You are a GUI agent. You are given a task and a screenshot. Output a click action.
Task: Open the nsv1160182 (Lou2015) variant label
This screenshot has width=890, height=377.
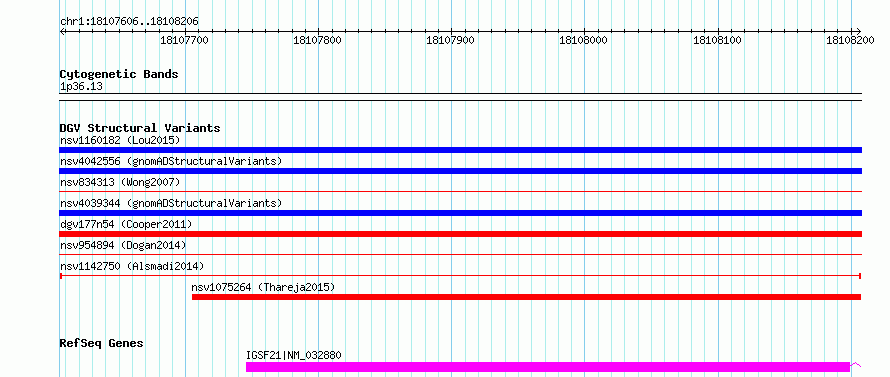pyautogui.click(x=120, y=140)
